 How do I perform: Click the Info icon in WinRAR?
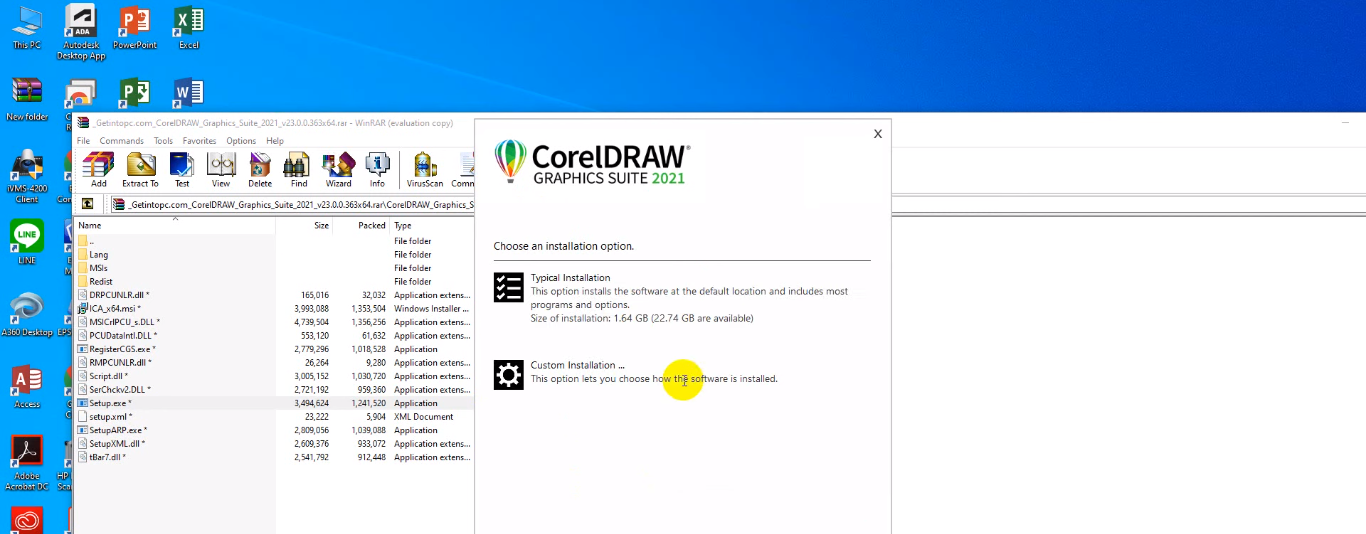pyautogui.click(x=377, y=170)
